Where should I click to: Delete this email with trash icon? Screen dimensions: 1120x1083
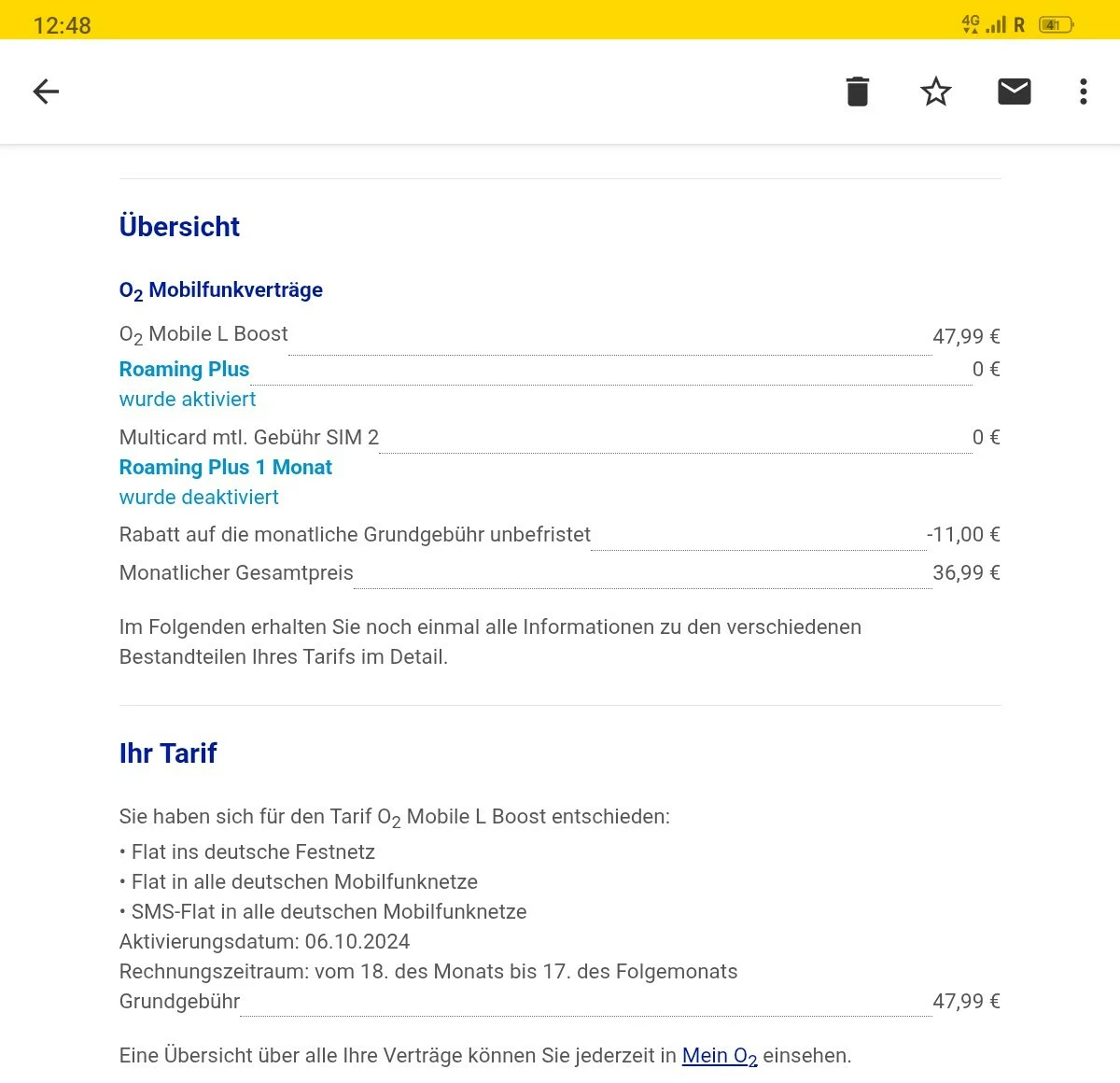click(x=857, y=91)
